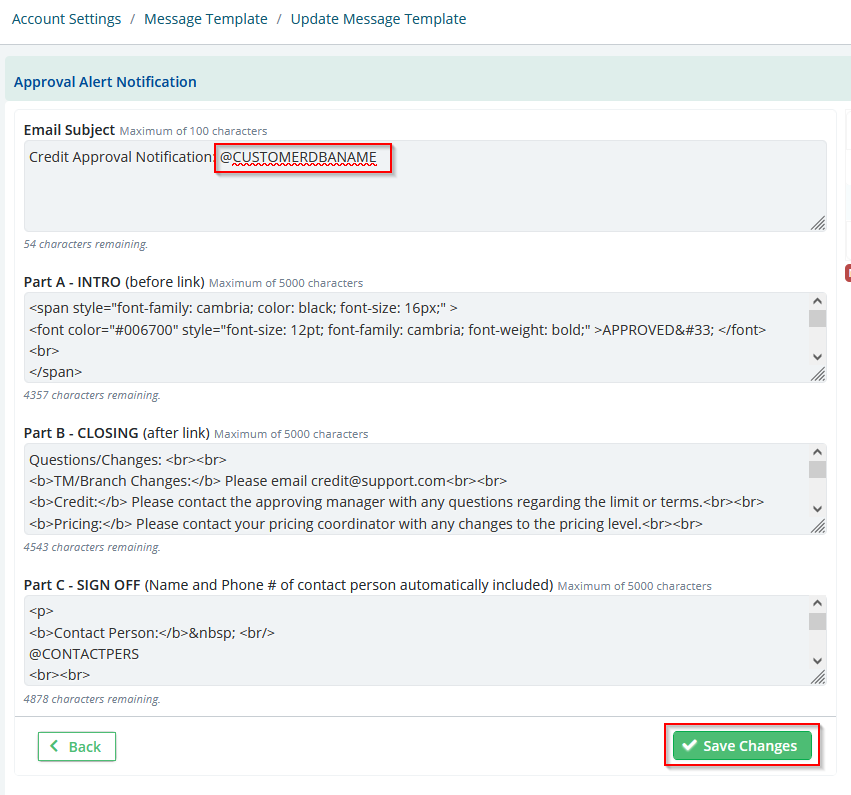Click scroll-up arrow in Part C SIGN OFF box
Screen dimensions: 851x795
[817, 602]
